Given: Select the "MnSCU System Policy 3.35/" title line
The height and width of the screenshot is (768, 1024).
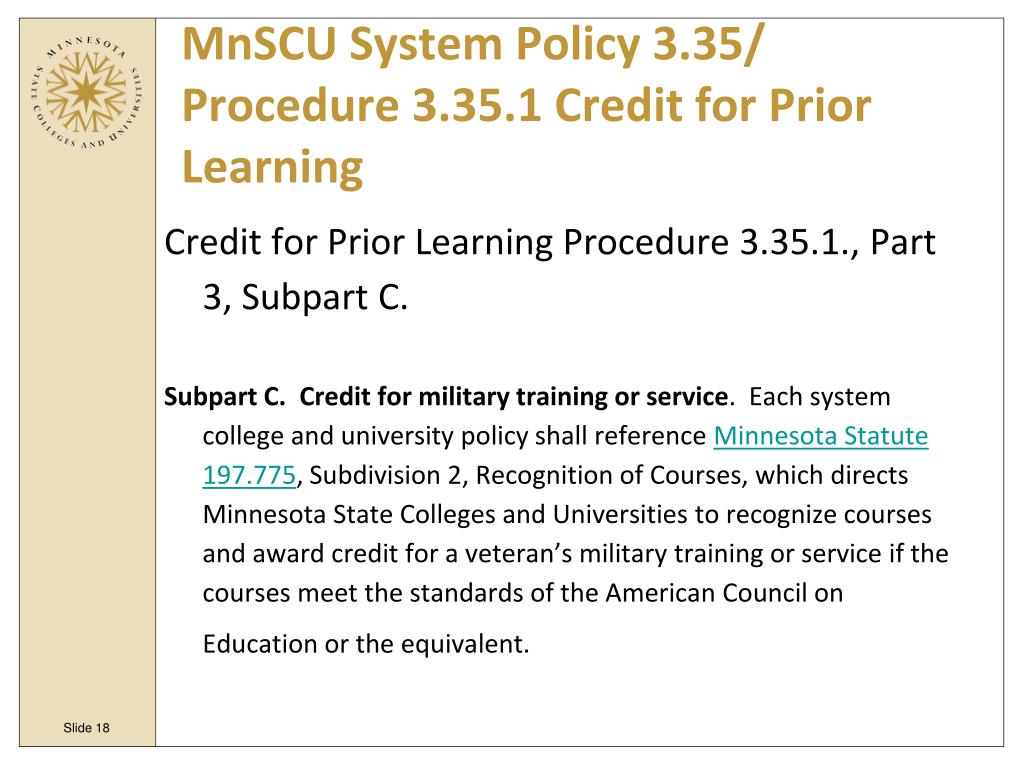Looking at the screenshot, I should pyautogui.click(x=472, y=44).
